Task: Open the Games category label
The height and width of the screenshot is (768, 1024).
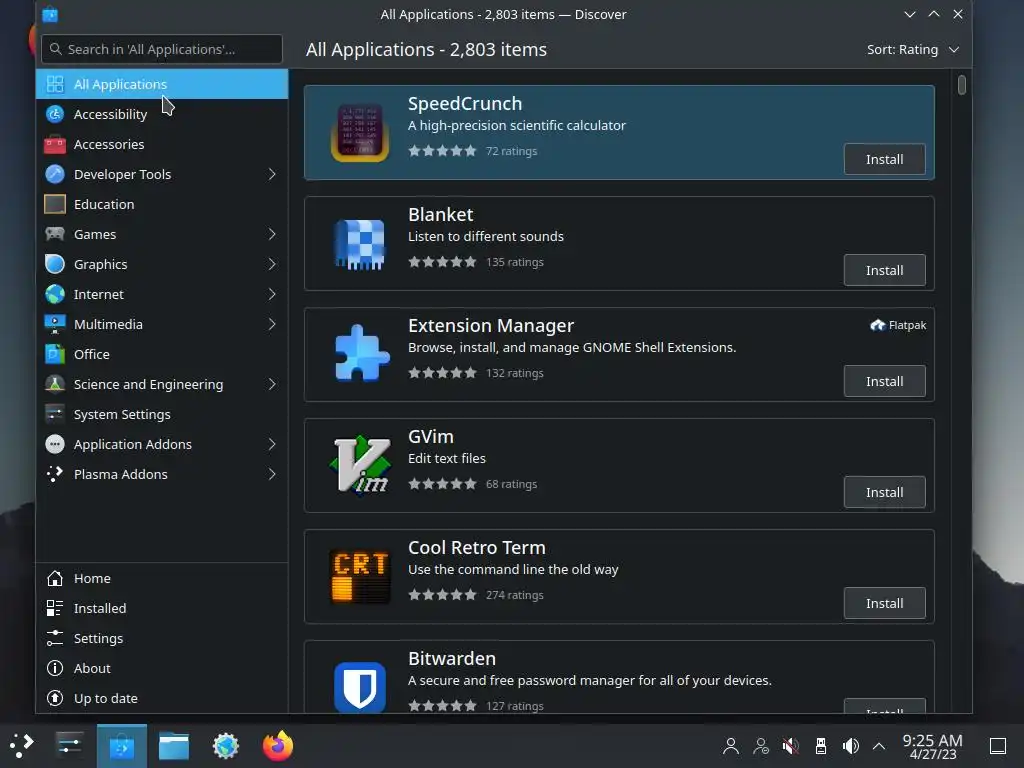Action: [x=95, y=234]
